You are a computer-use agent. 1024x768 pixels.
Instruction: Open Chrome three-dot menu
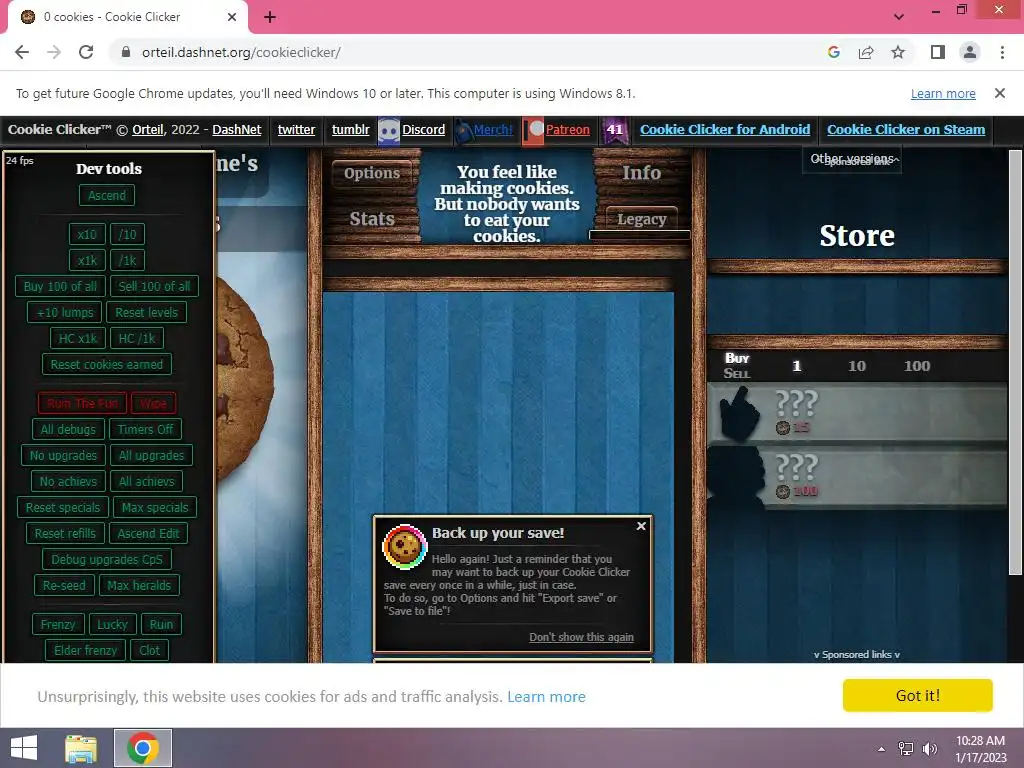click(x=1002, y=52)
